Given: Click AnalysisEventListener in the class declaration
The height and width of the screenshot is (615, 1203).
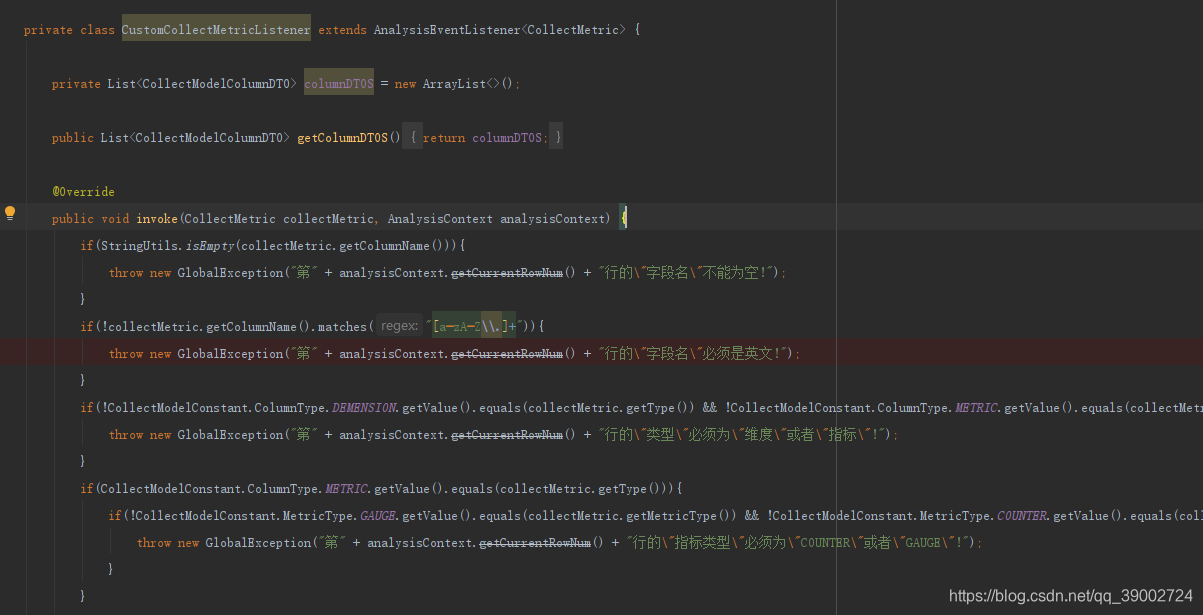Looking at the screenshot, I should (x=447, y=30).
